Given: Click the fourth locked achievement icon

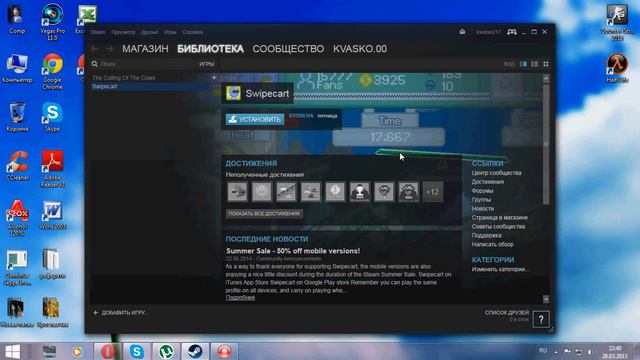Looking at the screenshot, I should pyautogui.click(x=311, y=191).
